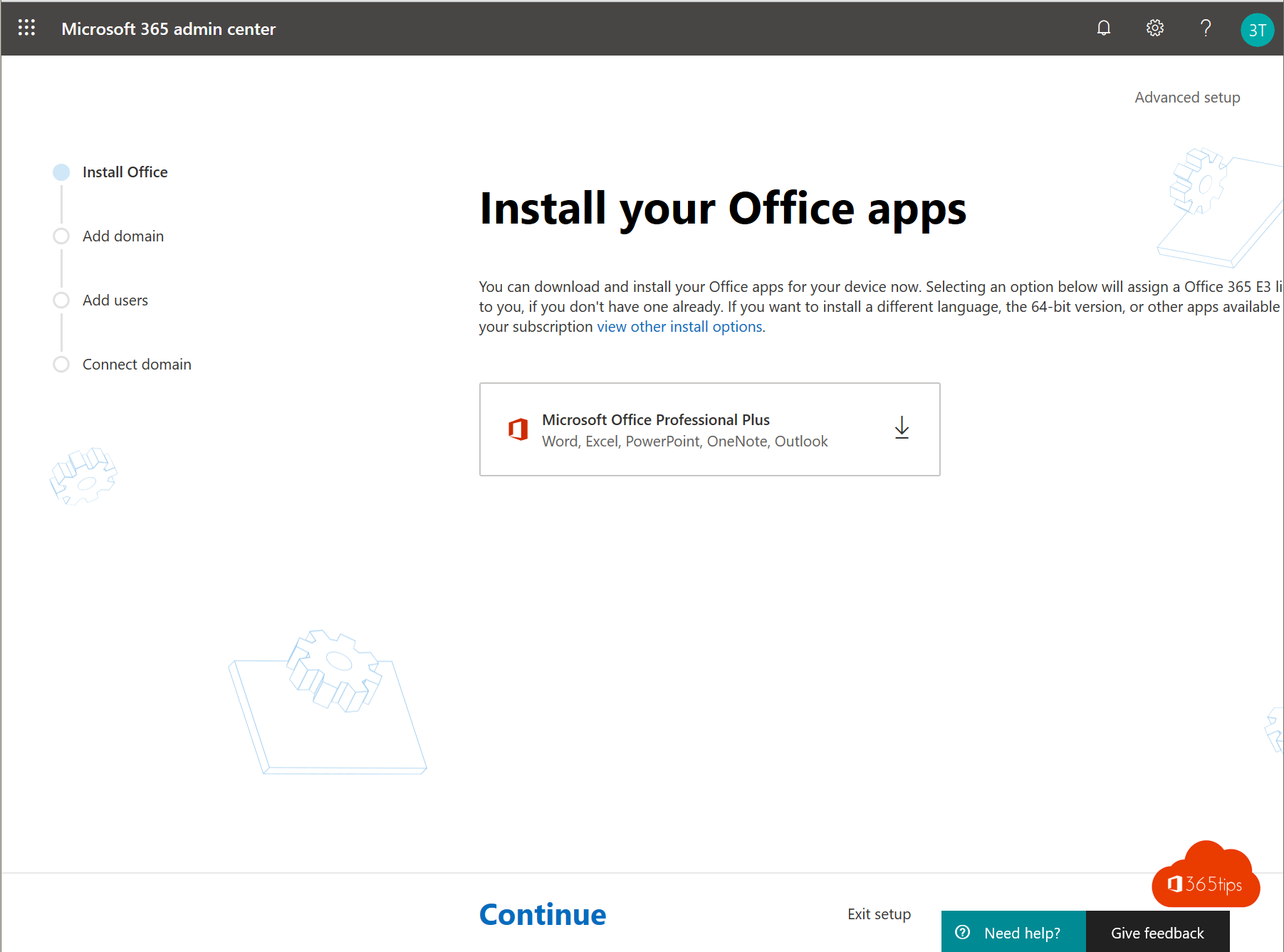Open the notifications bell
The height and width of the screenshot is (952, 1284).
1104,28
